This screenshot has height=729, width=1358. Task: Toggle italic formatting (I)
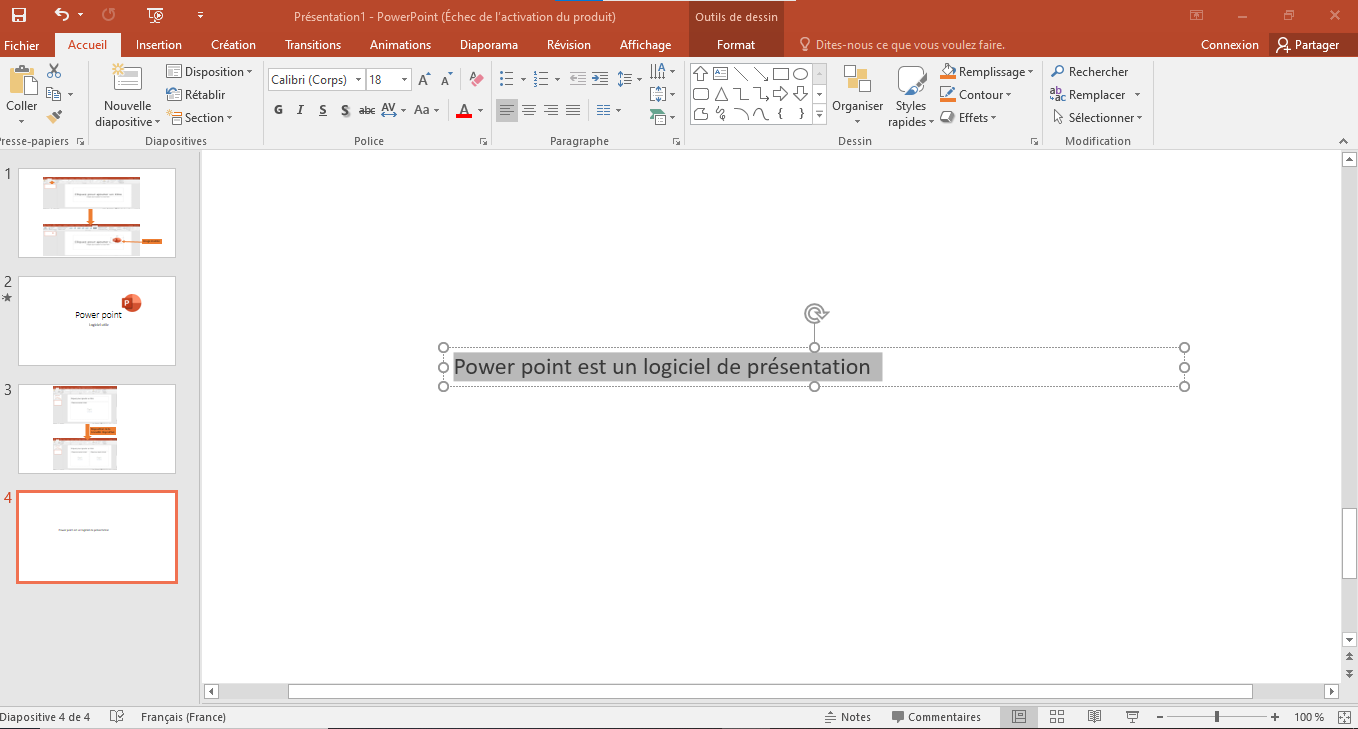(x=300, y=110)
